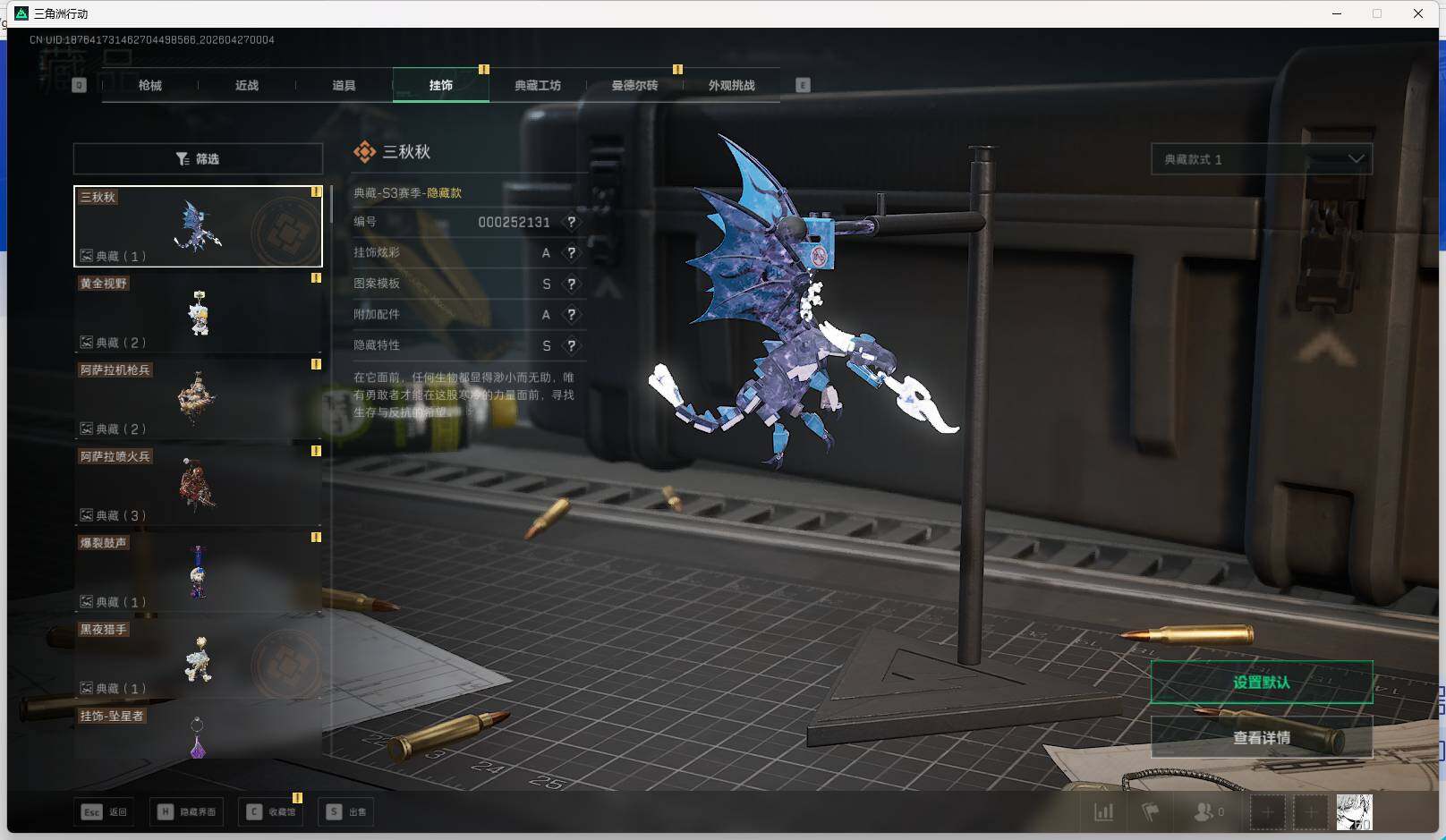Switch to the 枪械 tab

tap(150, 86)
